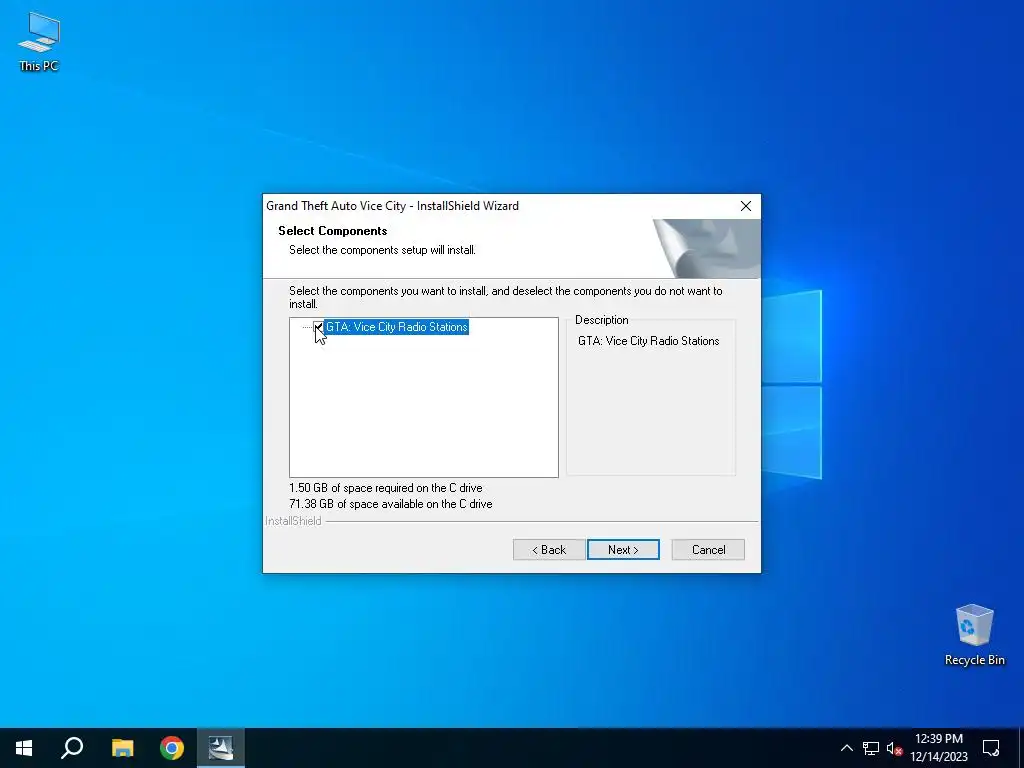Open the Recycle Bin icon

(974, 635)
